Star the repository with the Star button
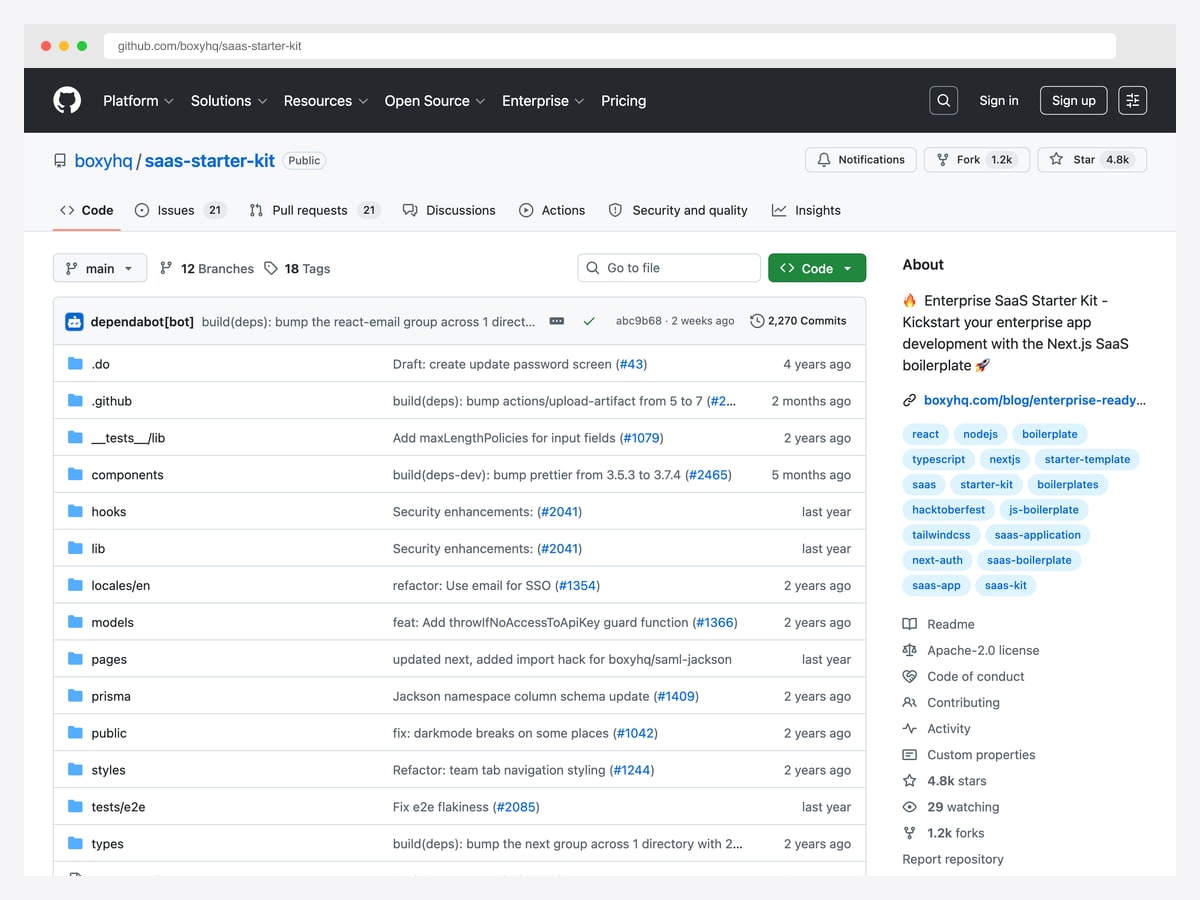This screenshot has width=1200, height=900. point(1092,160)
